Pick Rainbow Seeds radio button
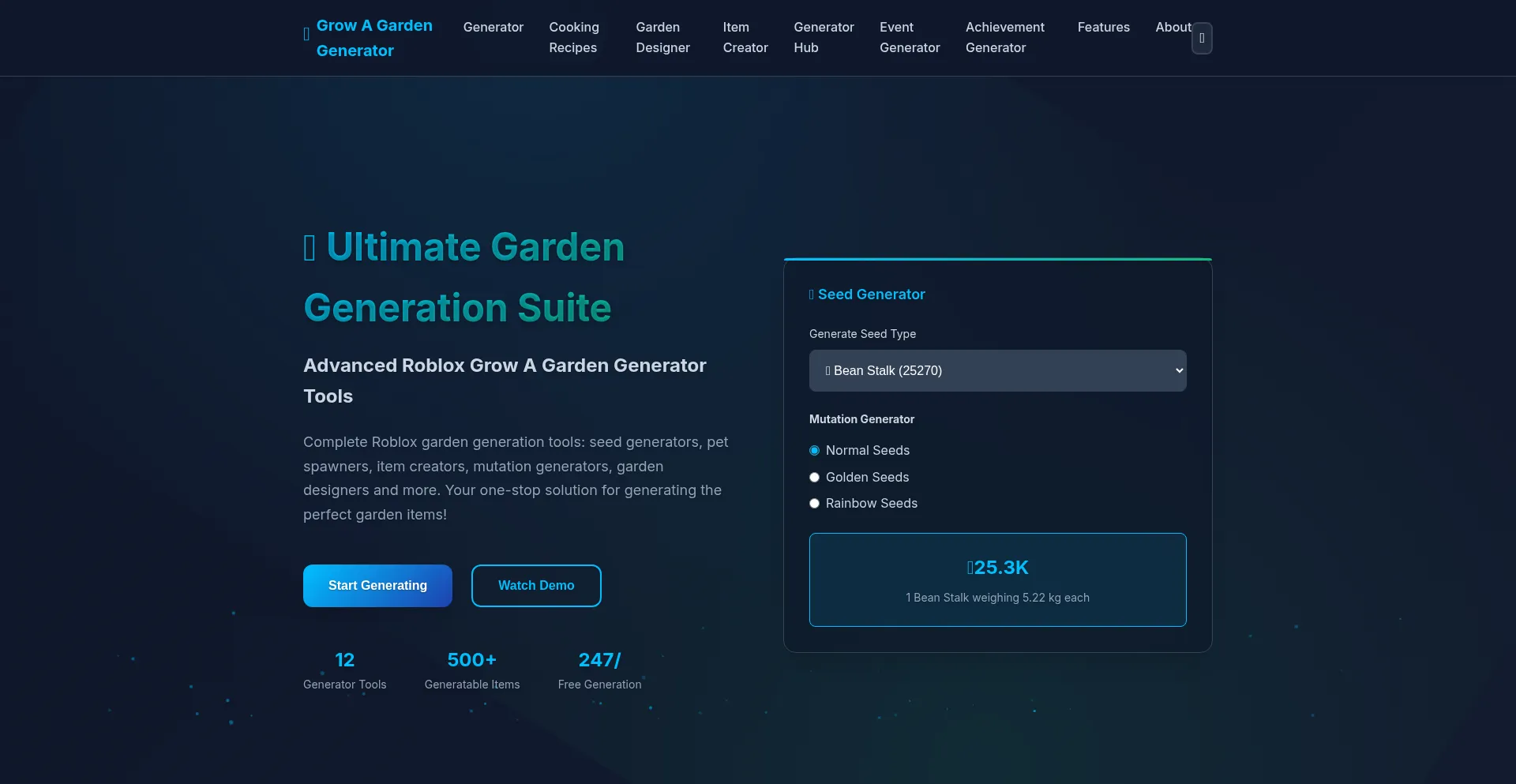 click(814, 504)
